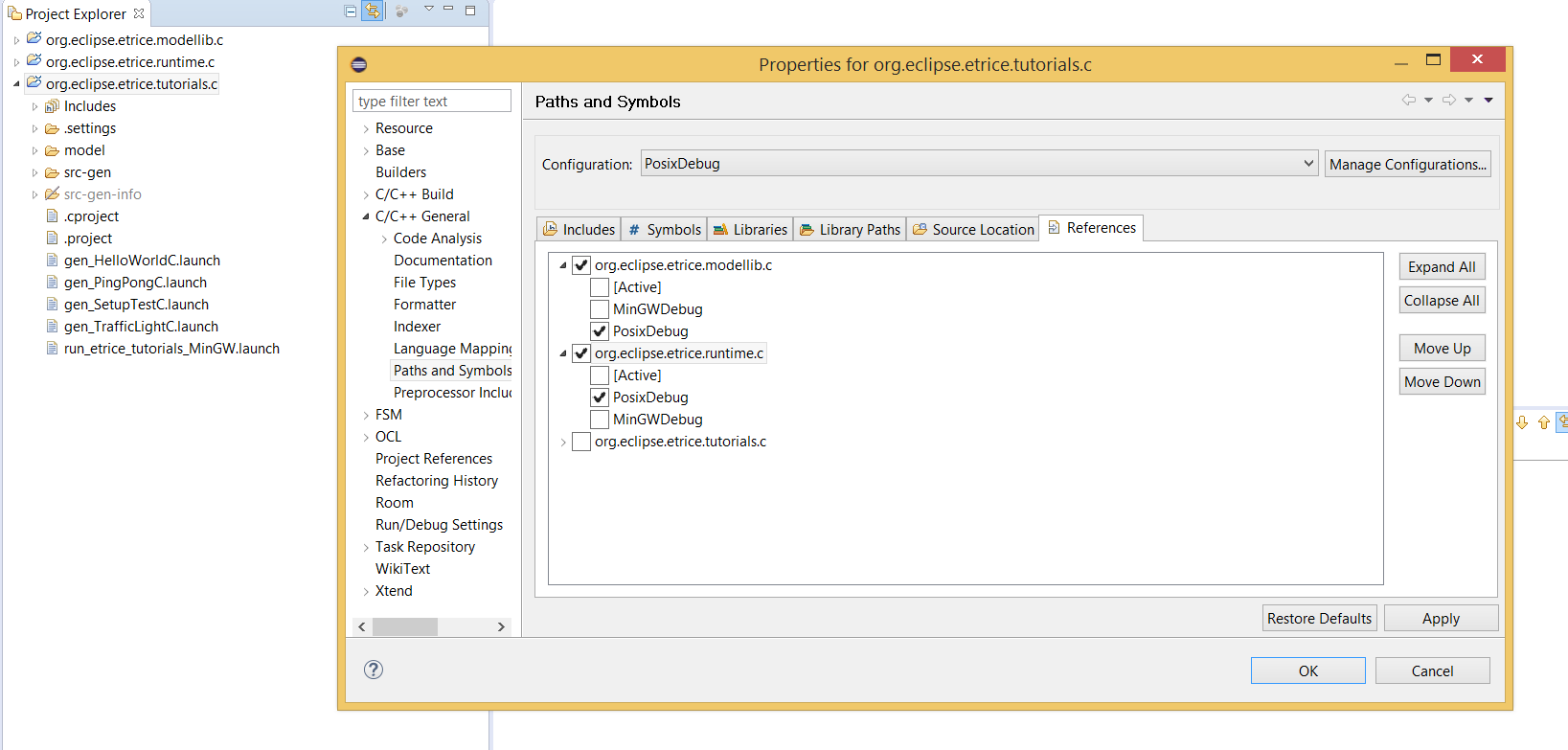
Task: Maximize the Project Explorer view
Action: 470,11
